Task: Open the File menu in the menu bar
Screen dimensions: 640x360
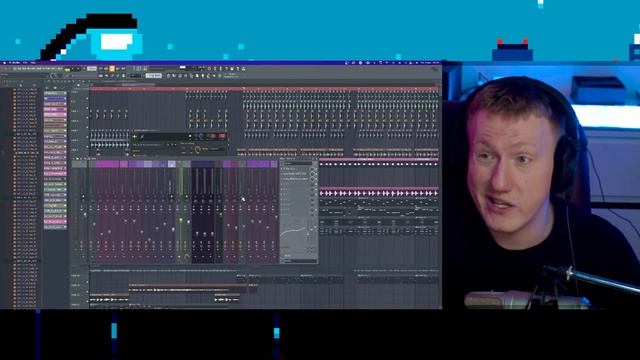Action: click(25, 63)
